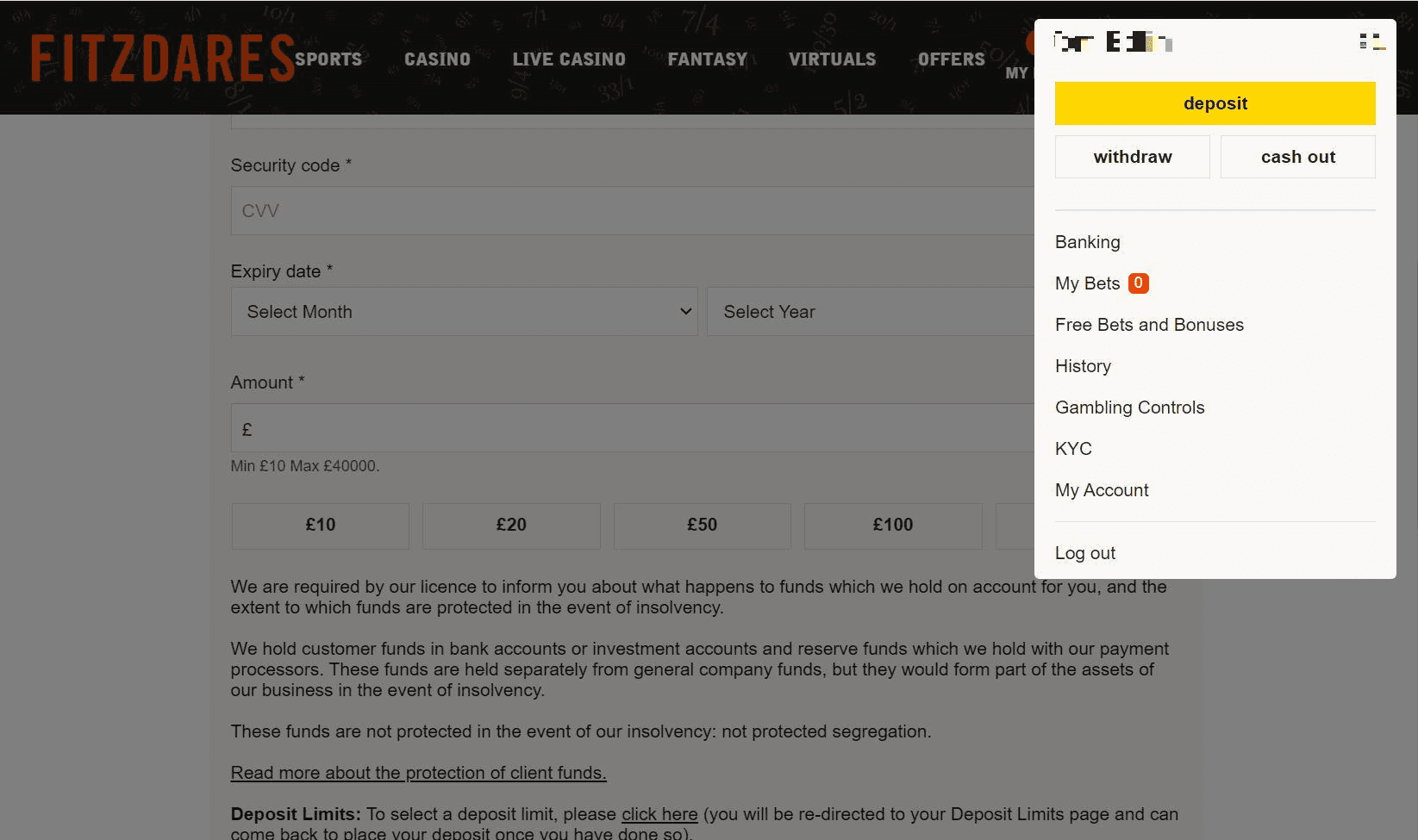The width and height of the screenshot is (1418, 840).
Task: Open Free Bets and Bonuses
Action: pos(1149,325)
